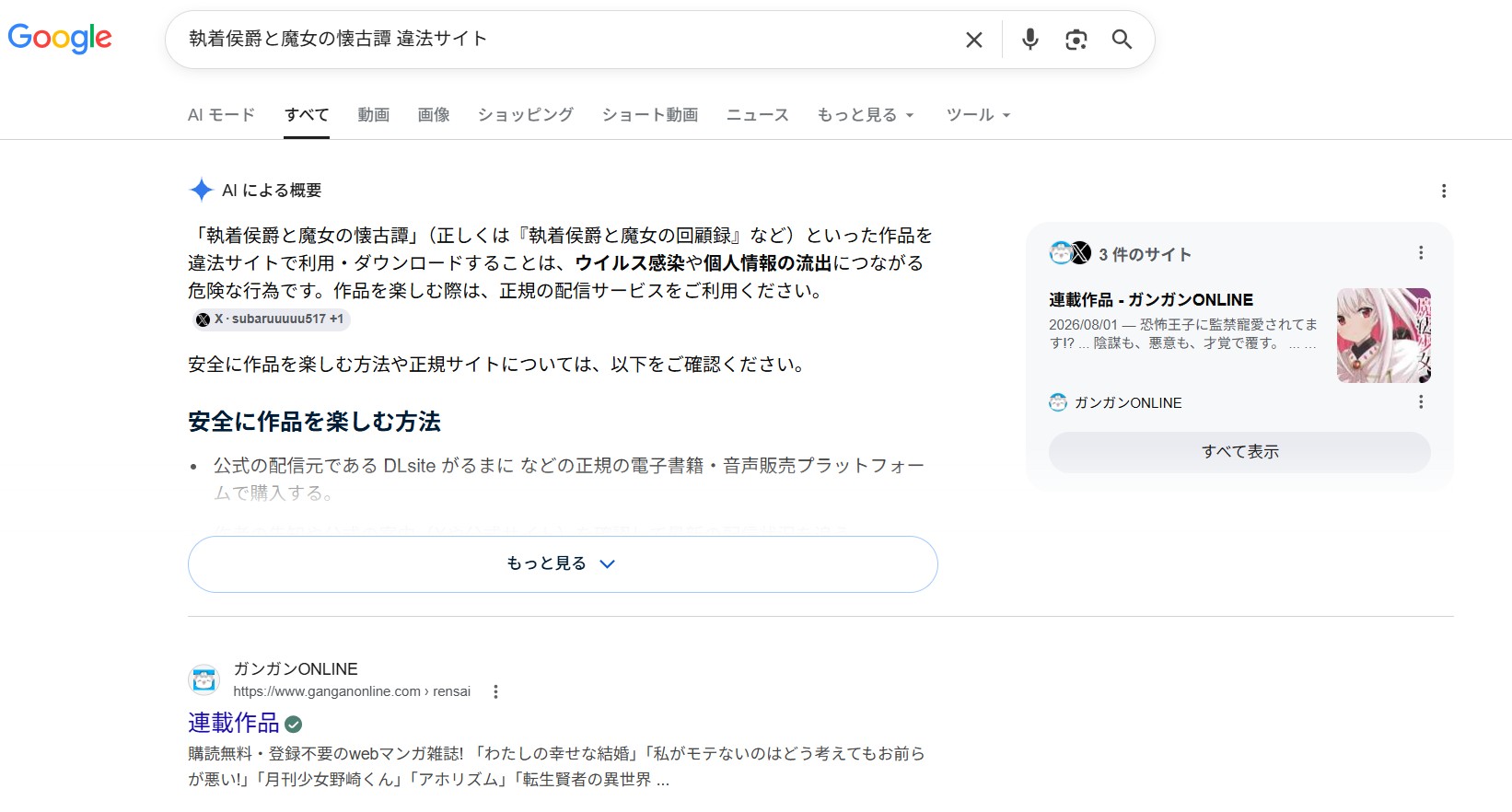Open the ショッピング tab
Image resolution: width=1512 pixels, height=812 pixels.
coord(526,115)
